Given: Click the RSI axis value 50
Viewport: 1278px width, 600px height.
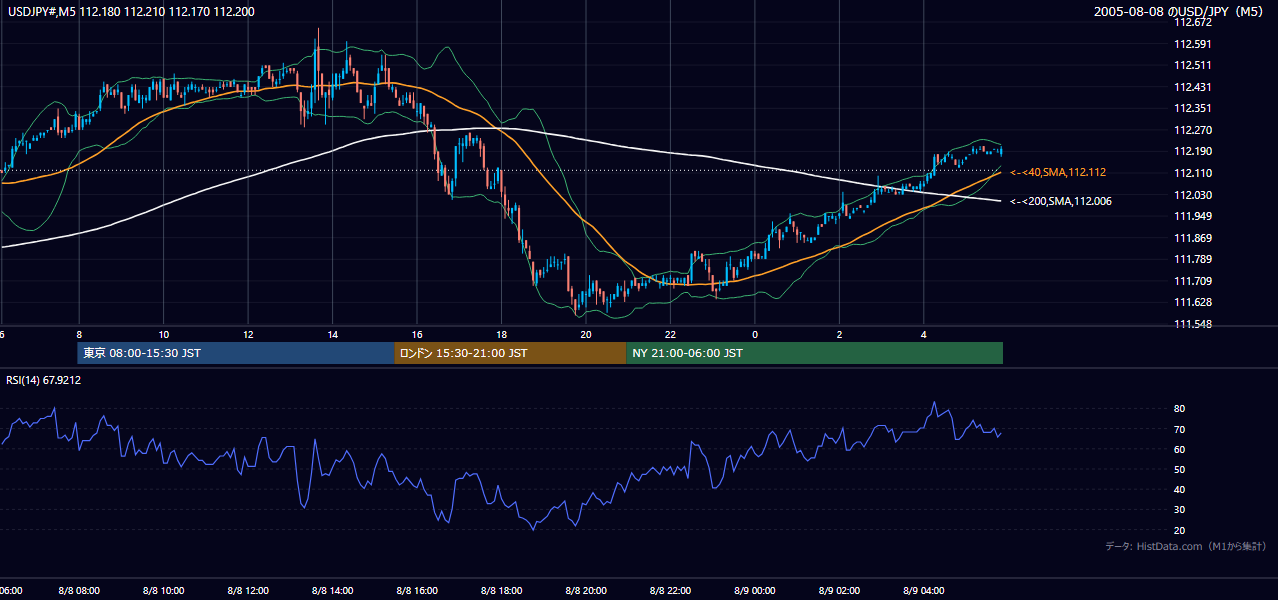Looking at the screenshot, I should [1180, 469].
